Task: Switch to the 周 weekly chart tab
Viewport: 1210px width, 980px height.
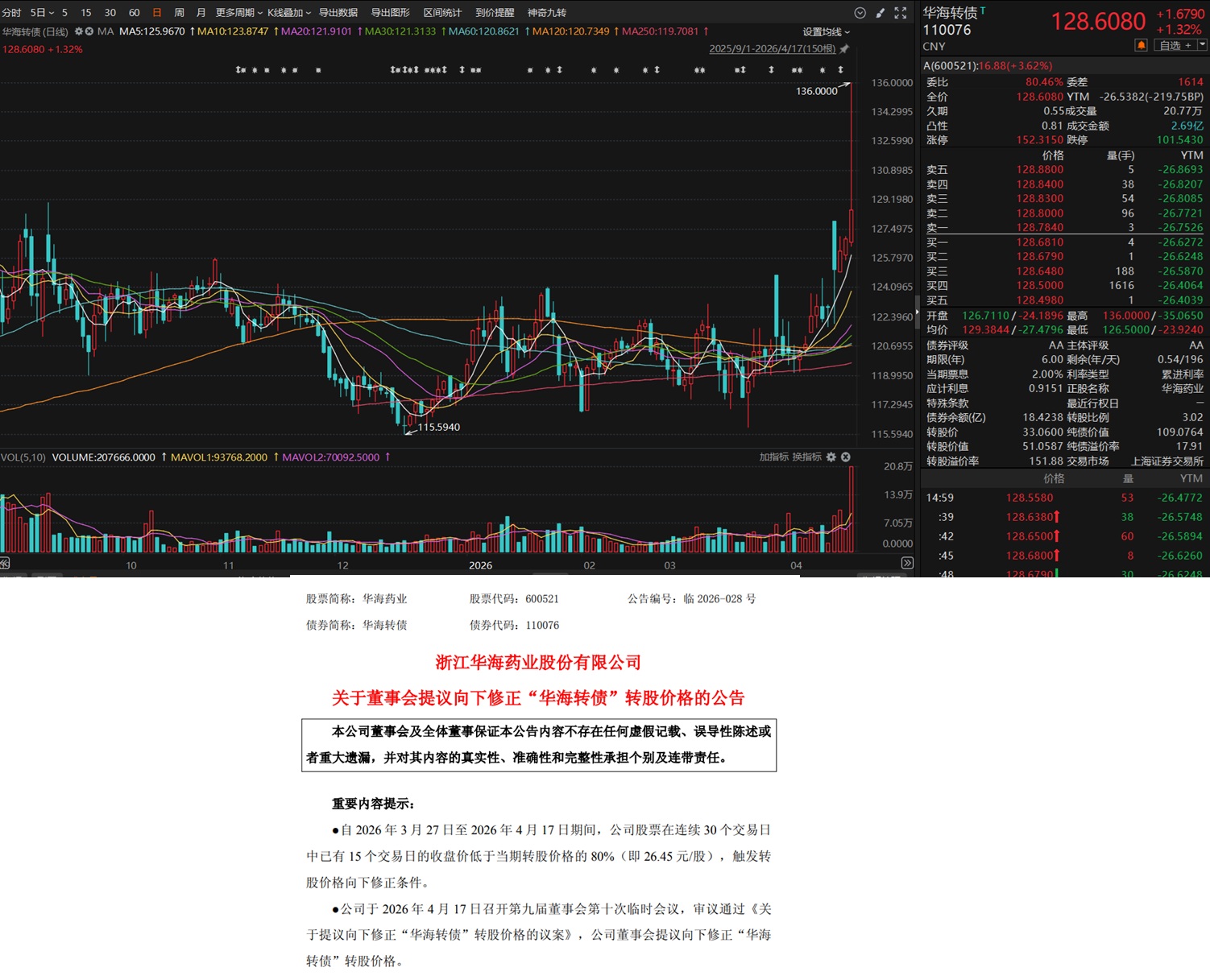Action: point(179,13)
